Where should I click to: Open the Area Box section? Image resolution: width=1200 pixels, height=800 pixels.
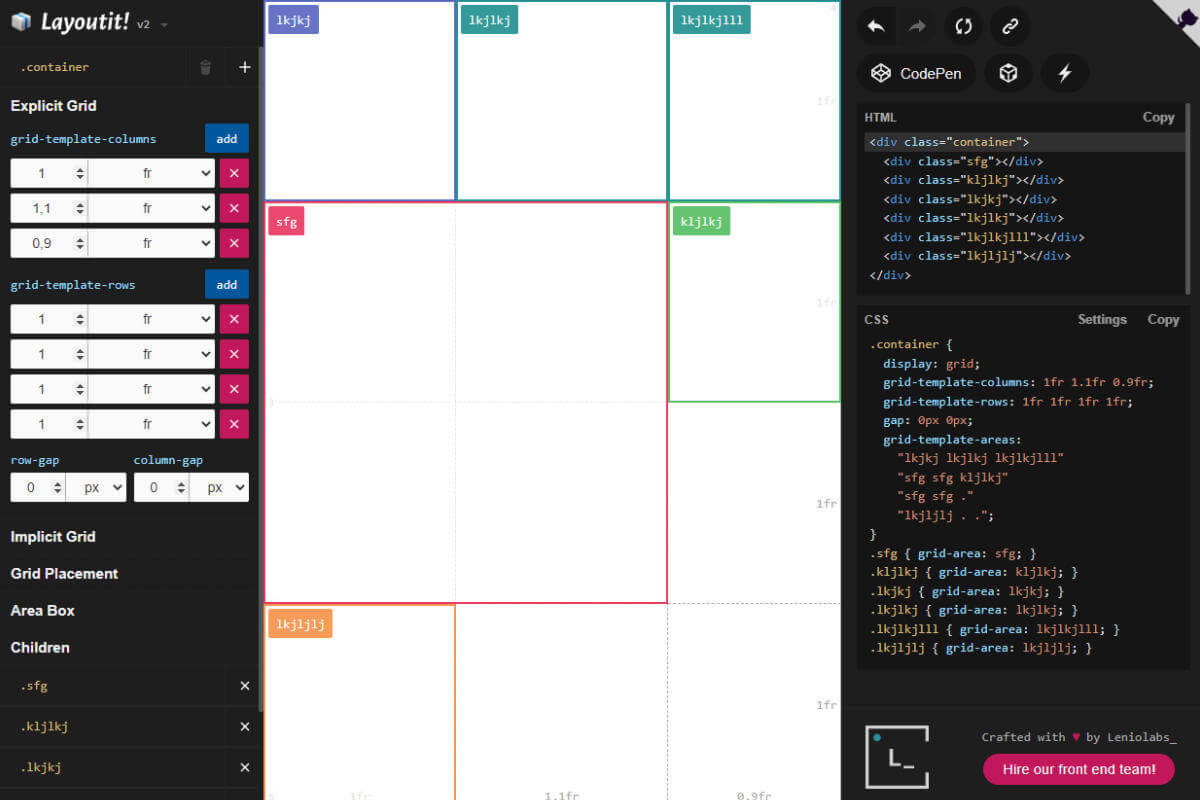point(42,611)
